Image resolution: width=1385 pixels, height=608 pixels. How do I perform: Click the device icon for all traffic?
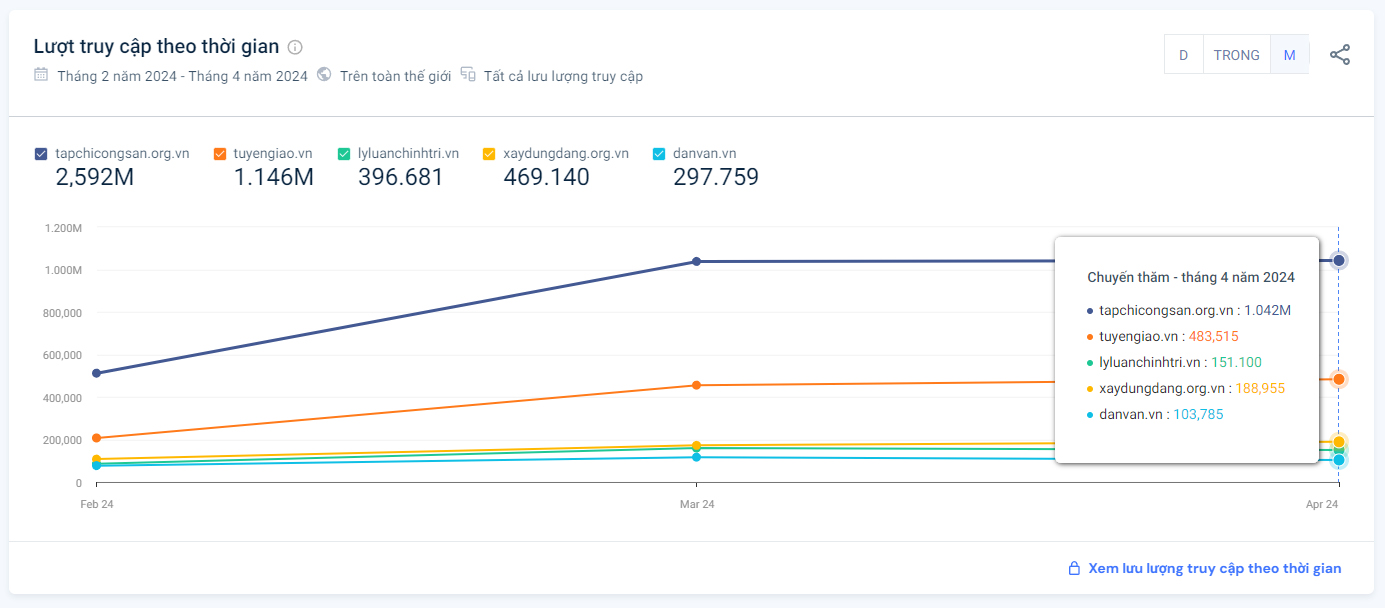(468, 75)
